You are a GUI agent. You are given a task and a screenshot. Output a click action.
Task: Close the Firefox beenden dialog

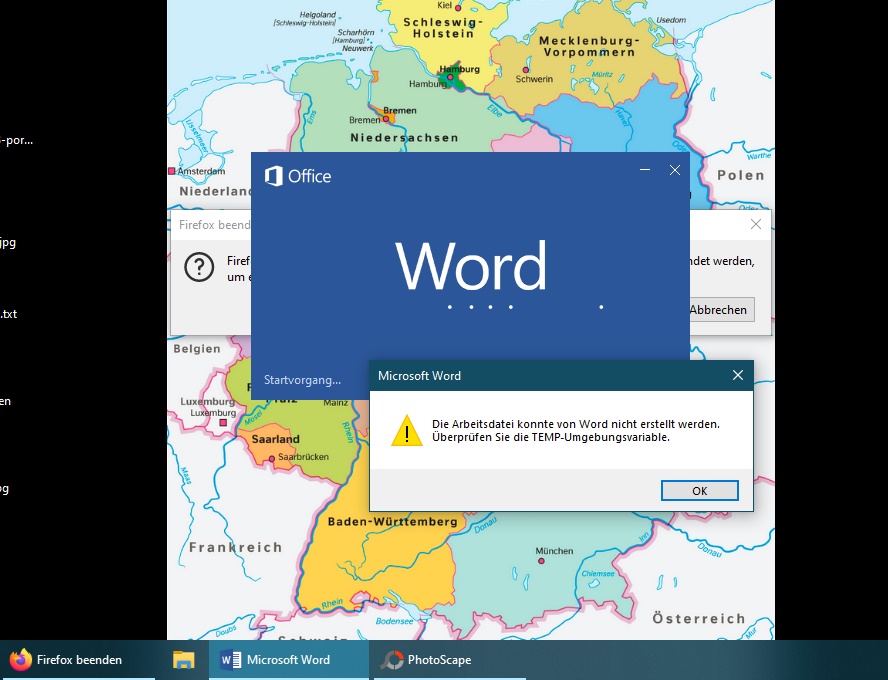point(755,224)
